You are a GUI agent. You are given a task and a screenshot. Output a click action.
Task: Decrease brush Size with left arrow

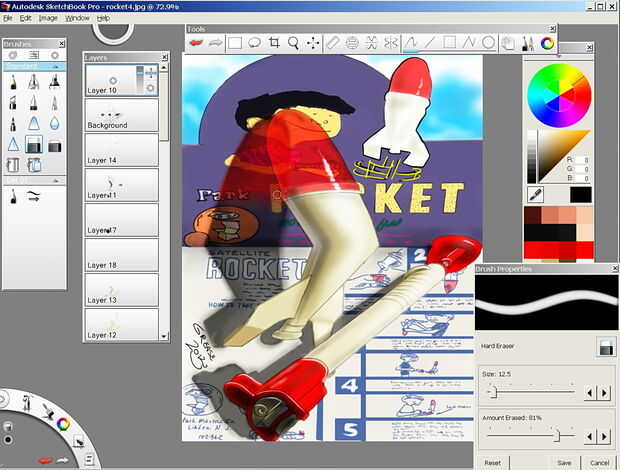tap(590, 393)
